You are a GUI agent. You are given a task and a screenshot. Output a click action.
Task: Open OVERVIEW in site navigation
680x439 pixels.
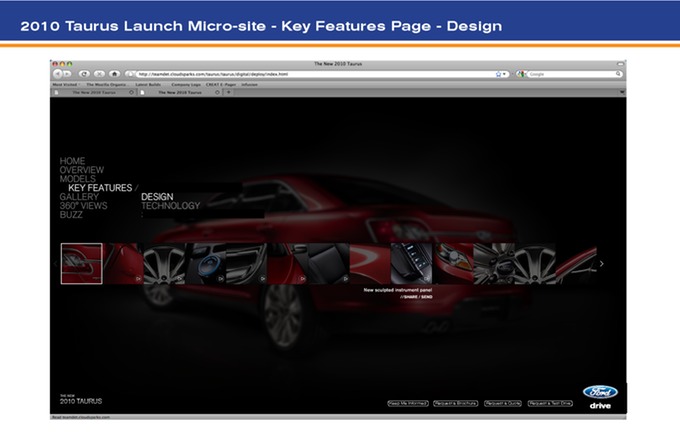click(82, 170)
